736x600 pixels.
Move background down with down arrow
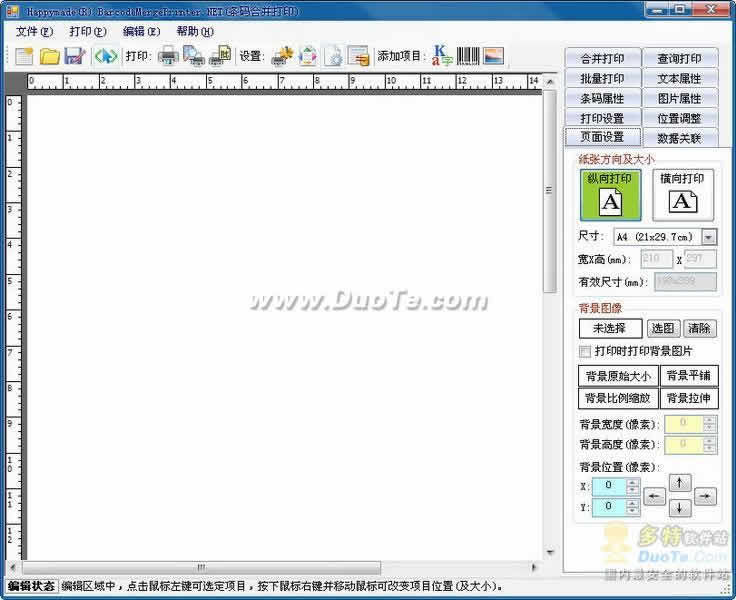(x=680, y=508)
